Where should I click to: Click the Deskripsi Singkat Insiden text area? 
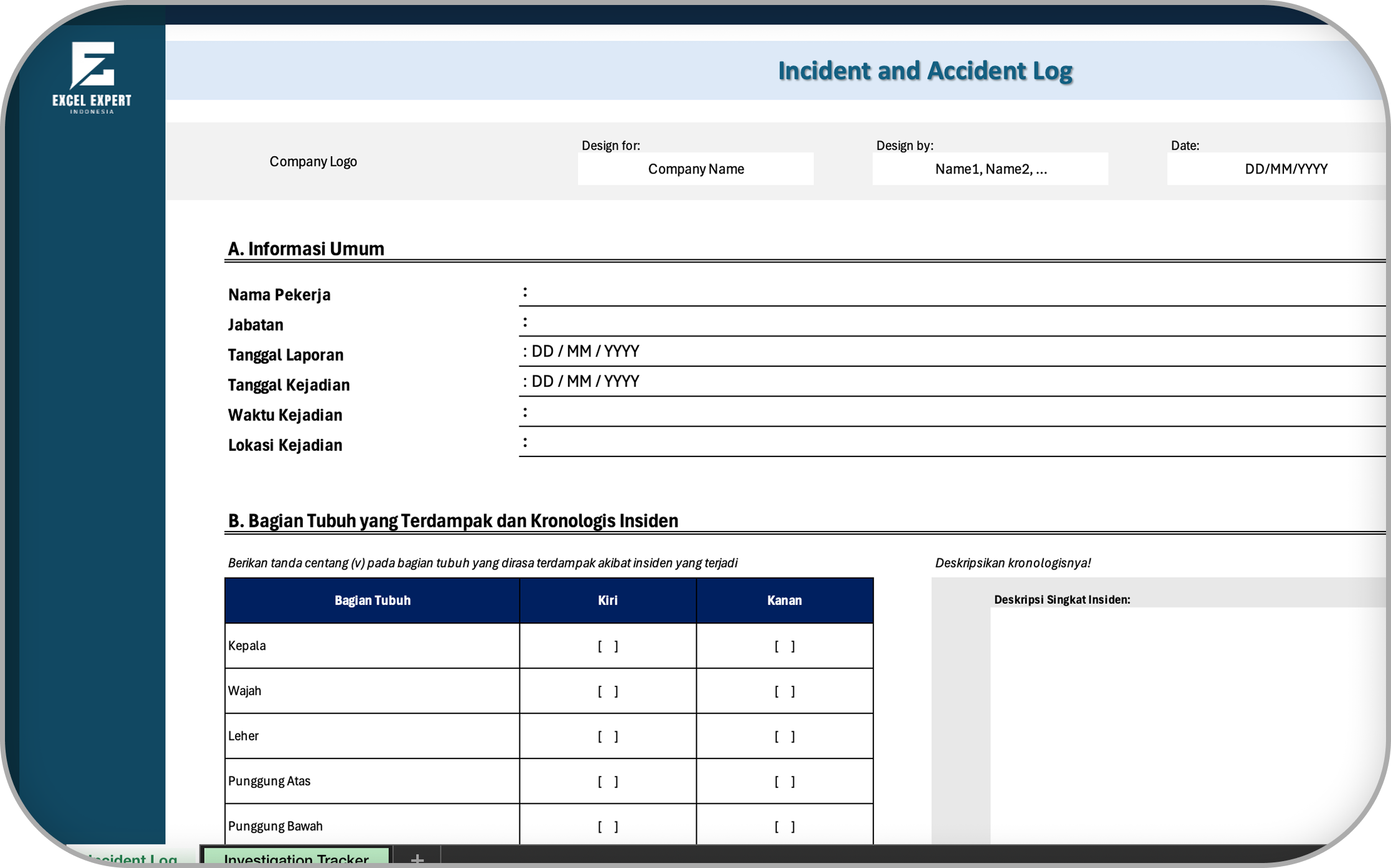click(x=1182, y=721)
